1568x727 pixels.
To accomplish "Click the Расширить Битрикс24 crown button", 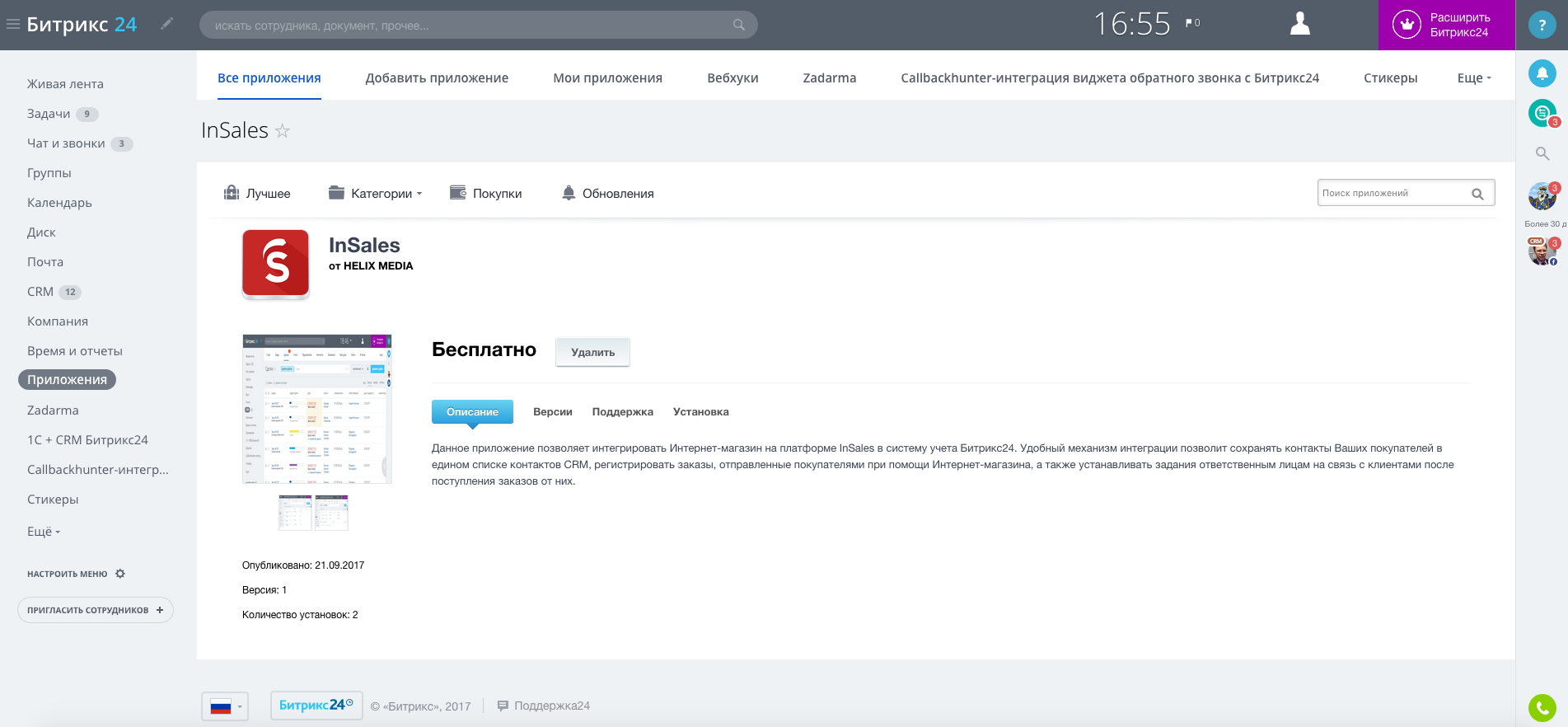I will click(1447, 25).
